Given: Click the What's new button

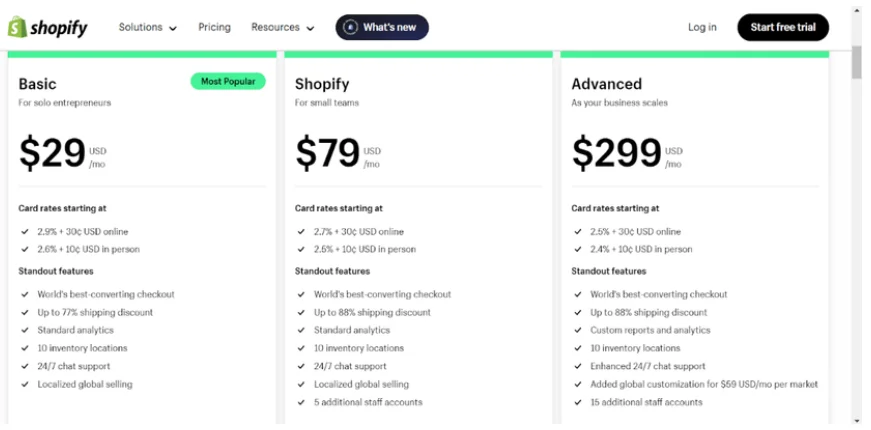Looking at the screenshot, I should [x=382, y=27].
